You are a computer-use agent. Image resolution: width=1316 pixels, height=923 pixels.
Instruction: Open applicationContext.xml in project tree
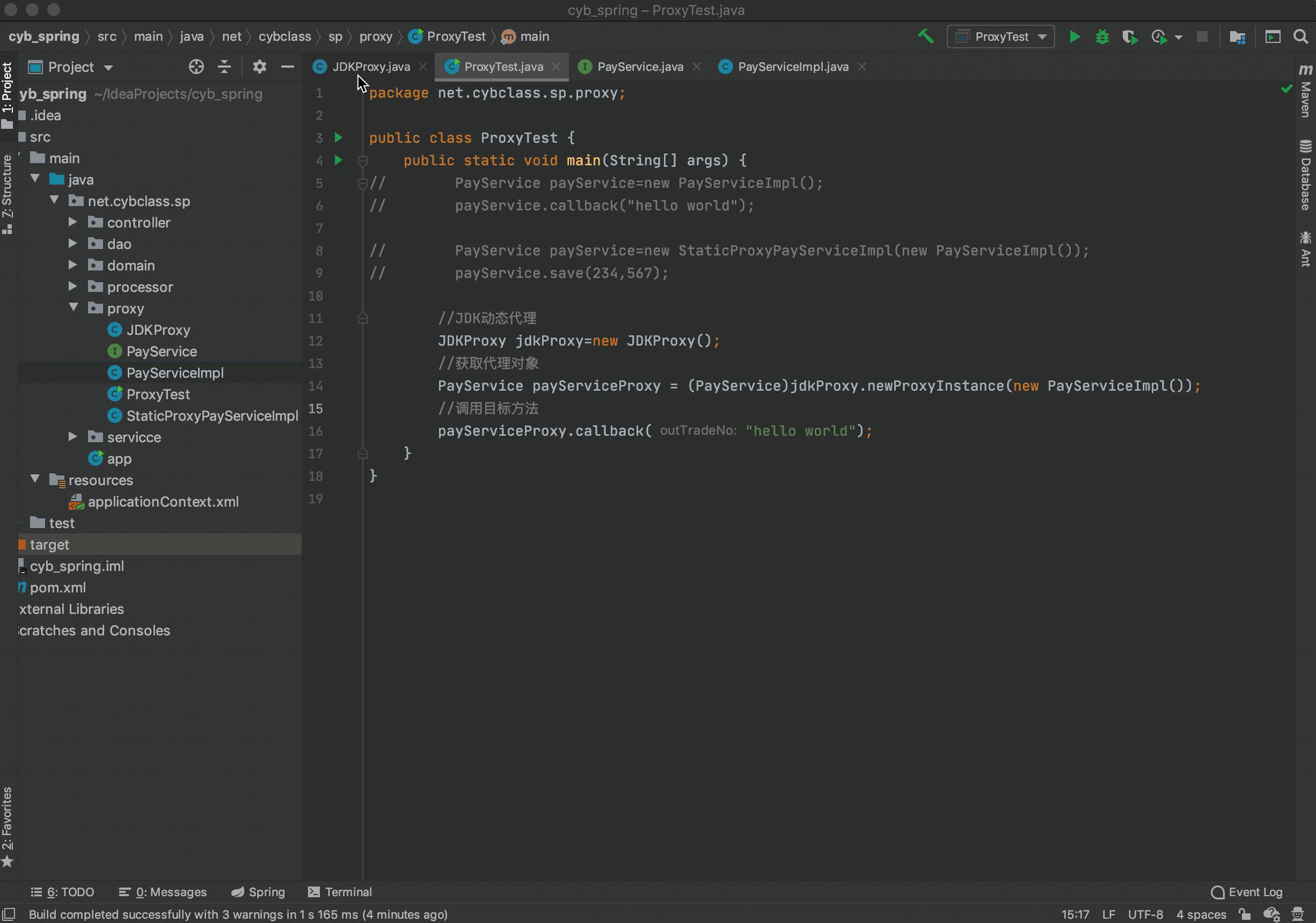coord(163,502)
